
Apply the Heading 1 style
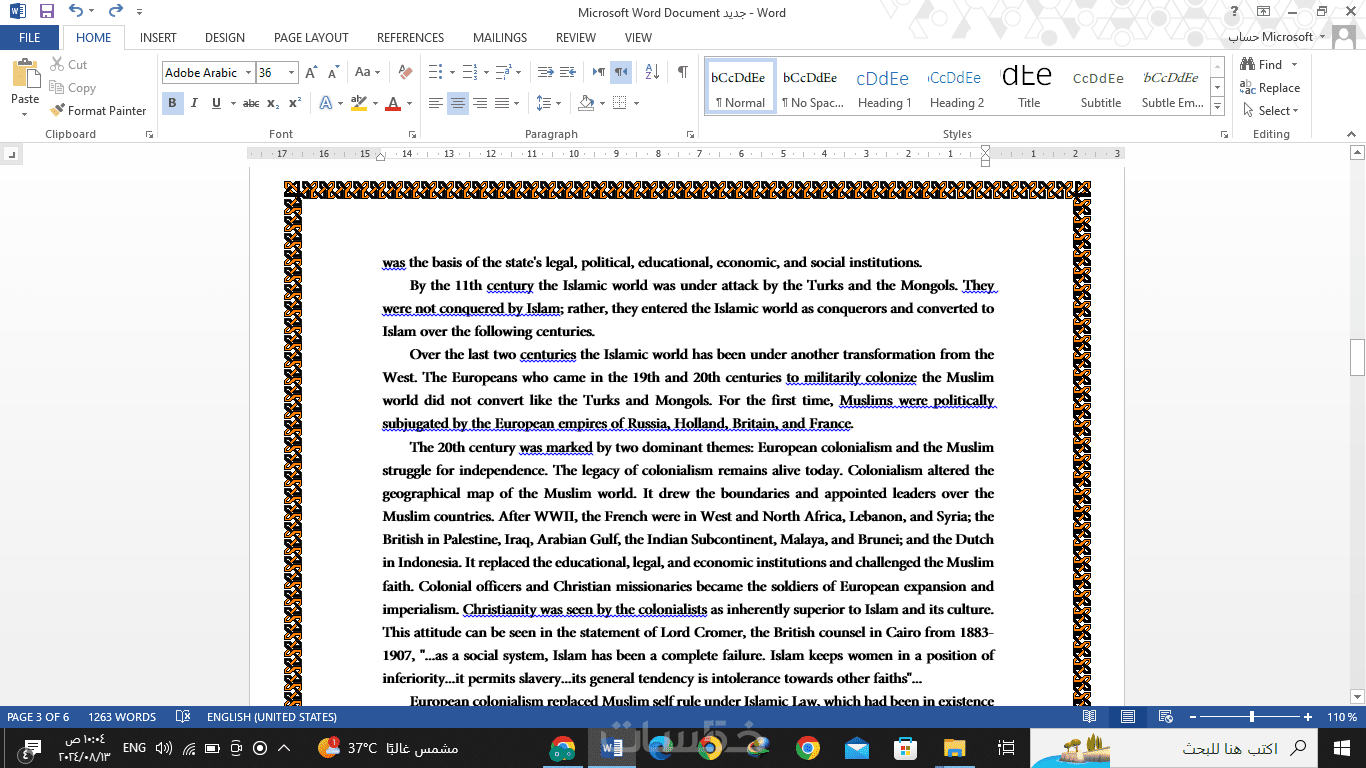tap(884, 87)
